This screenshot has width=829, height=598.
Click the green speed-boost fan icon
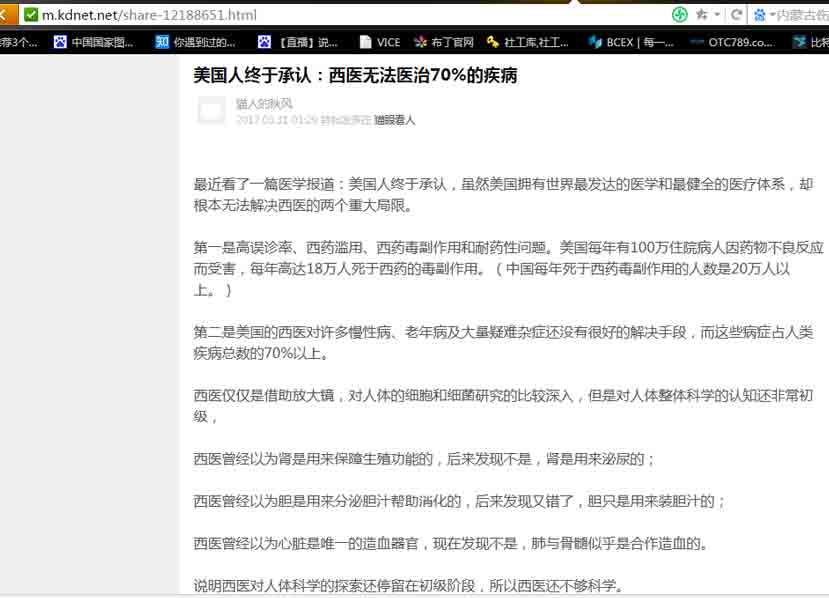pos(680,15)
